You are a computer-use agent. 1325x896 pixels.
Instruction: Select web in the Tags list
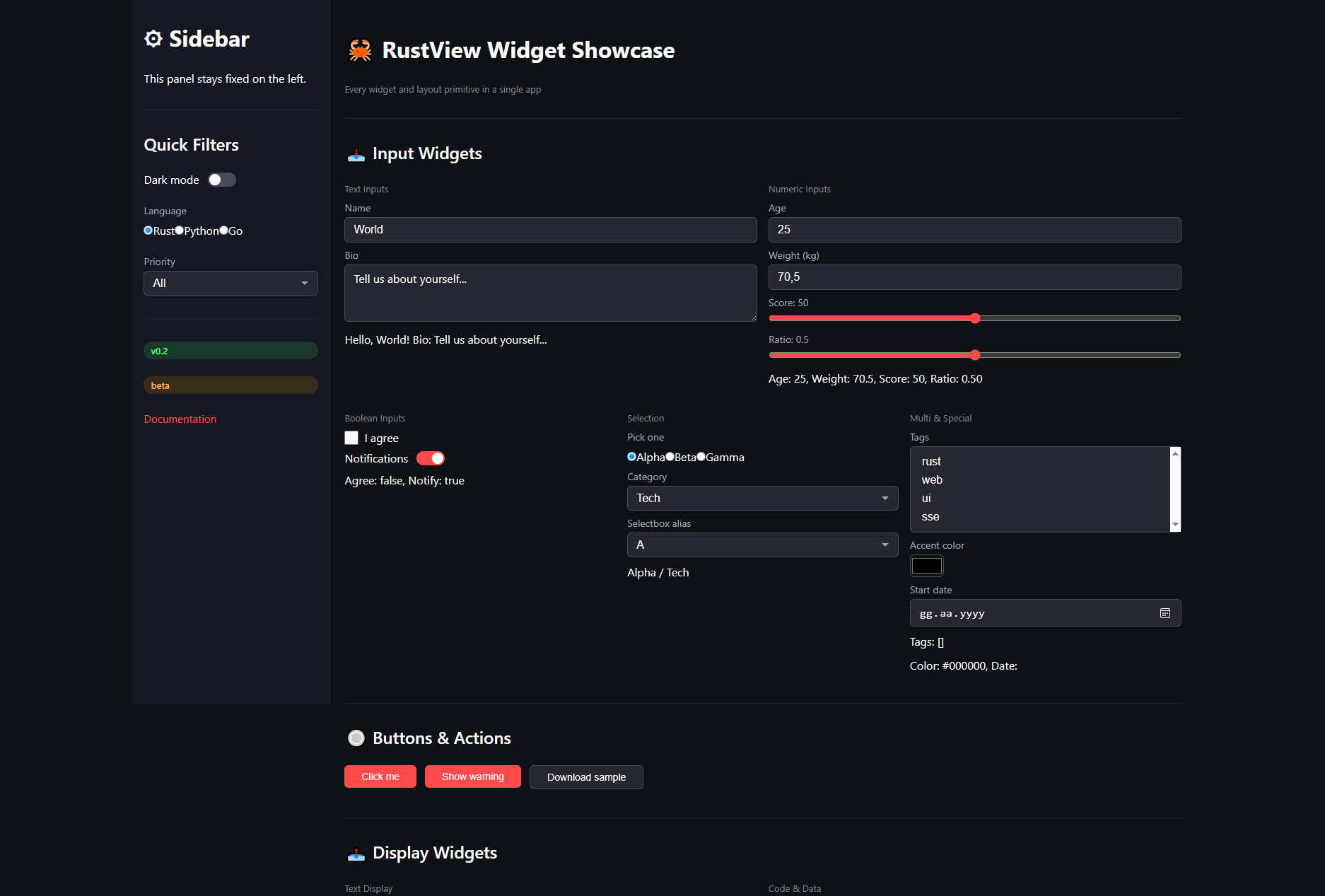click(933, 479)
